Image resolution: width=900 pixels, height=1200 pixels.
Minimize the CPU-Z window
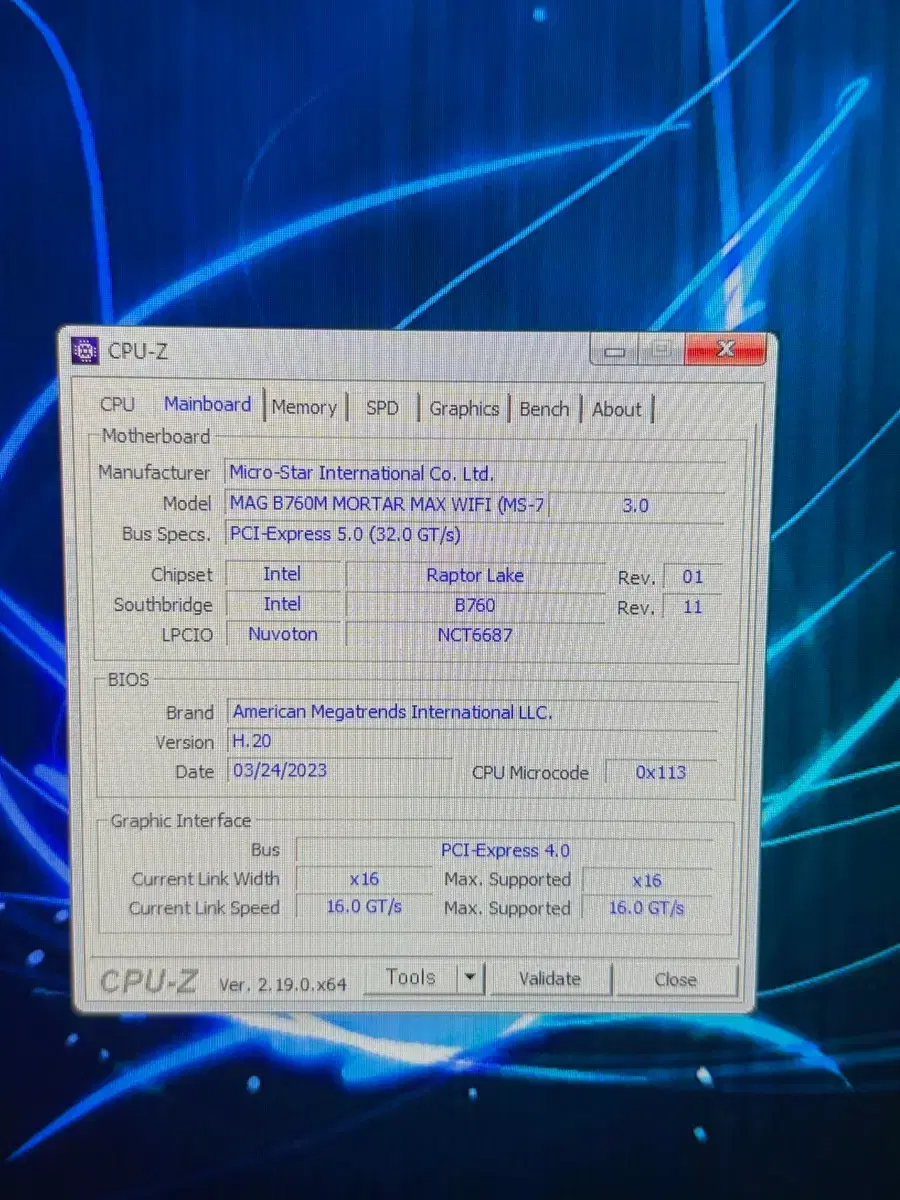tap(616, 352)
